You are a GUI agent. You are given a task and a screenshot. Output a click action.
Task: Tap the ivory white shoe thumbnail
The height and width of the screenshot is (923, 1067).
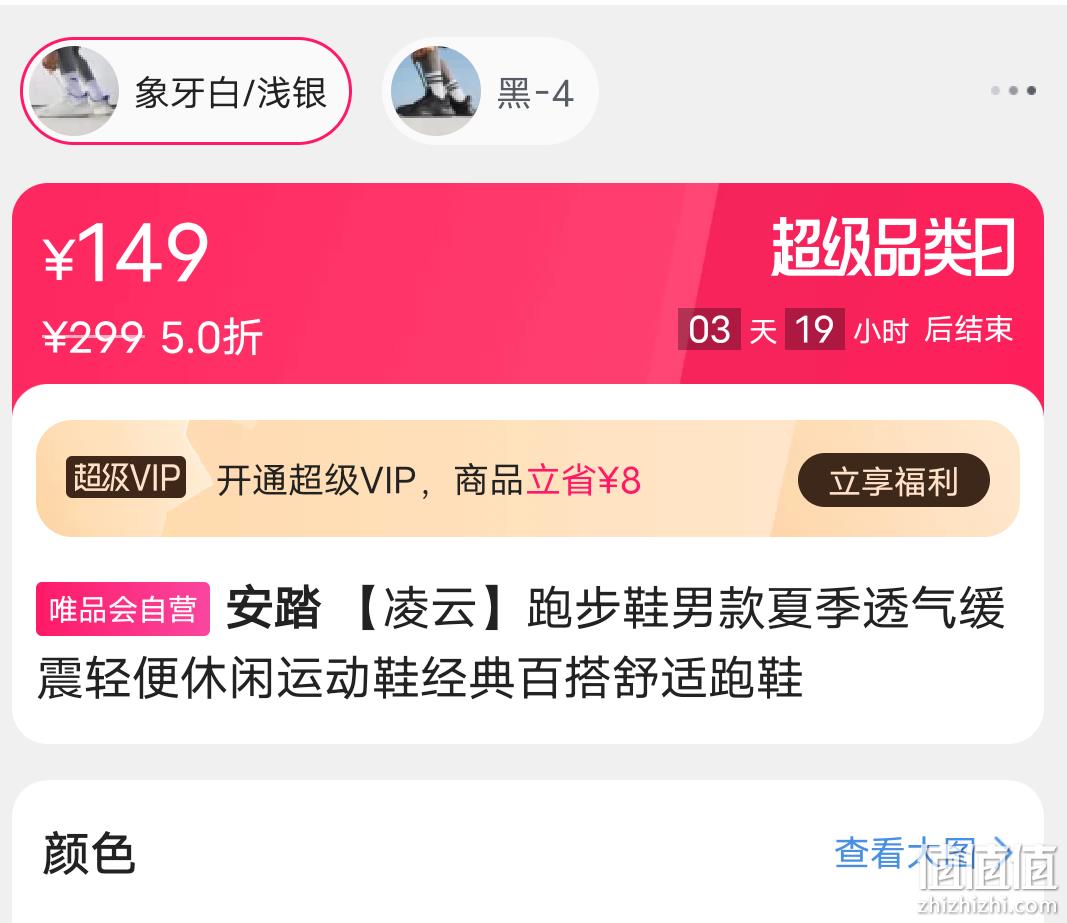(x=74, y=91)
